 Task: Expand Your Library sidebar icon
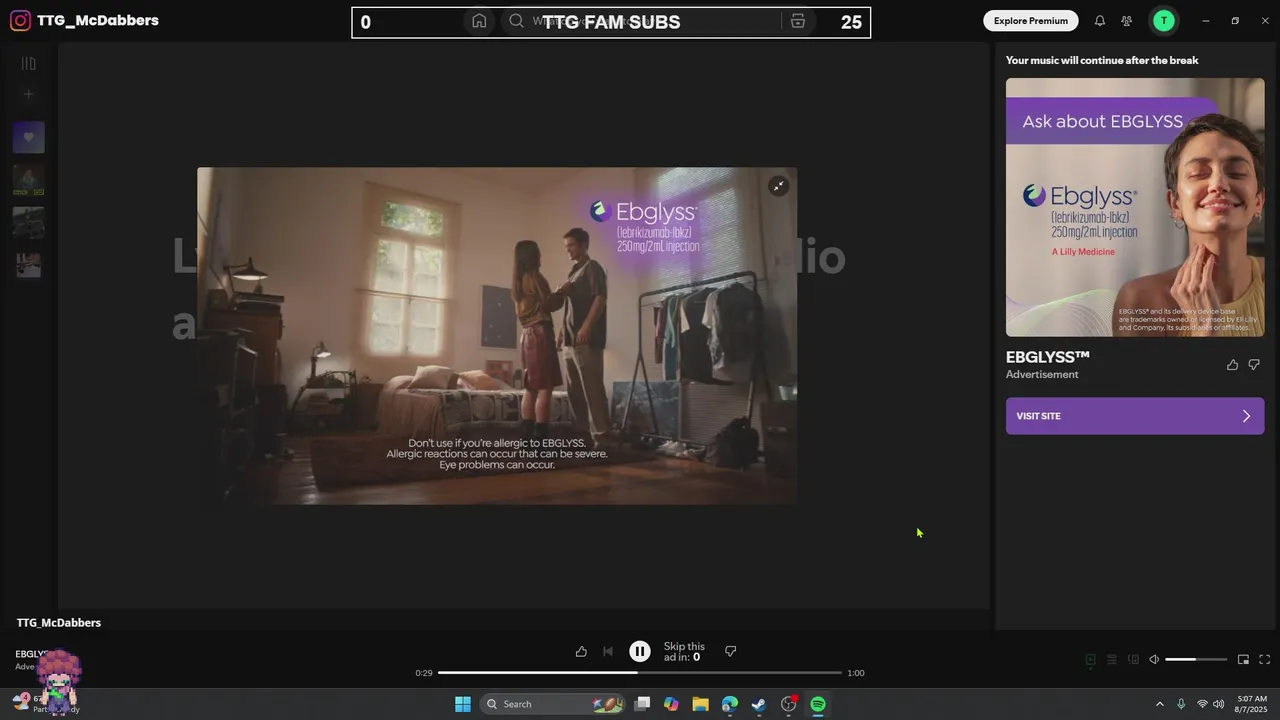(29, 63)
